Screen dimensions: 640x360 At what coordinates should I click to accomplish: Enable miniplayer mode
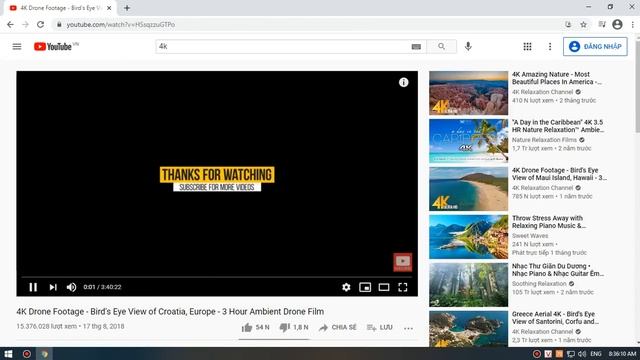[x=365, y=287]
